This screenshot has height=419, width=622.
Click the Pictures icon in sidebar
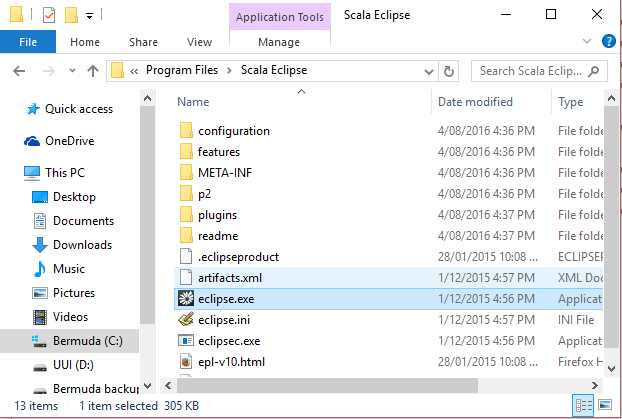(x=40, y=293)
